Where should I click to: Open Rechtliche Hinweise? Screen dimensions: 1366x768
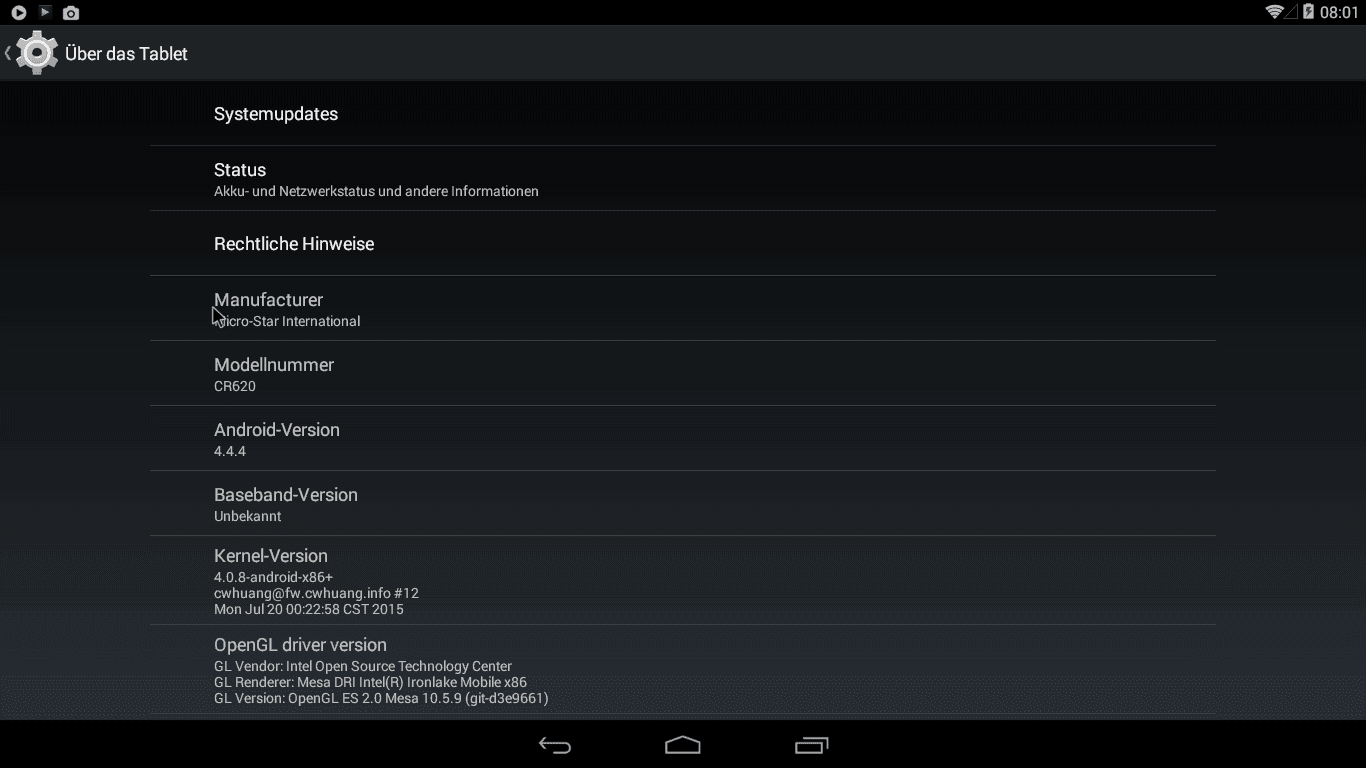683,244
